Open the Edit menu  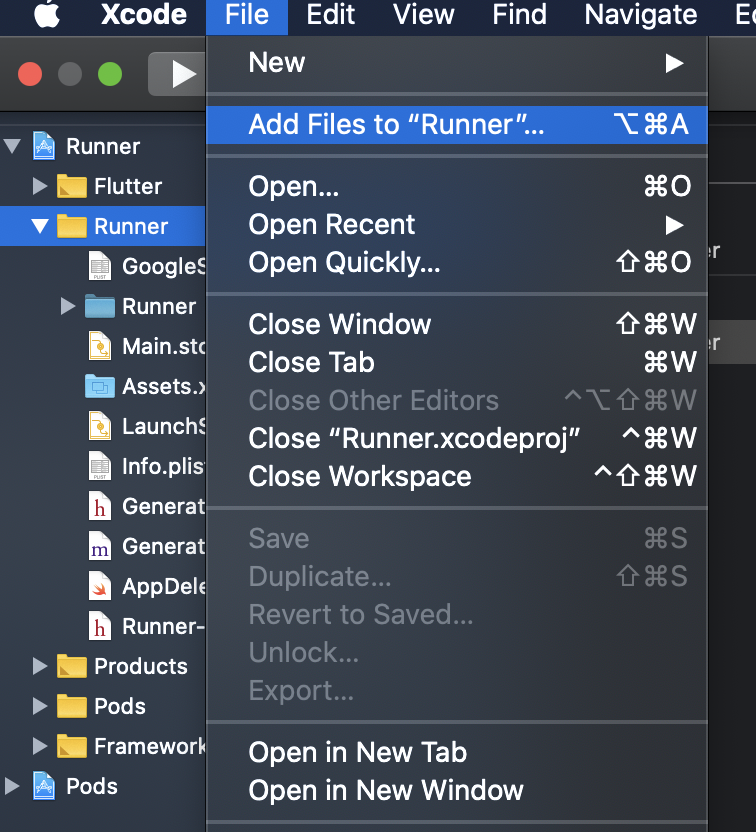click(x=331, y=14)
